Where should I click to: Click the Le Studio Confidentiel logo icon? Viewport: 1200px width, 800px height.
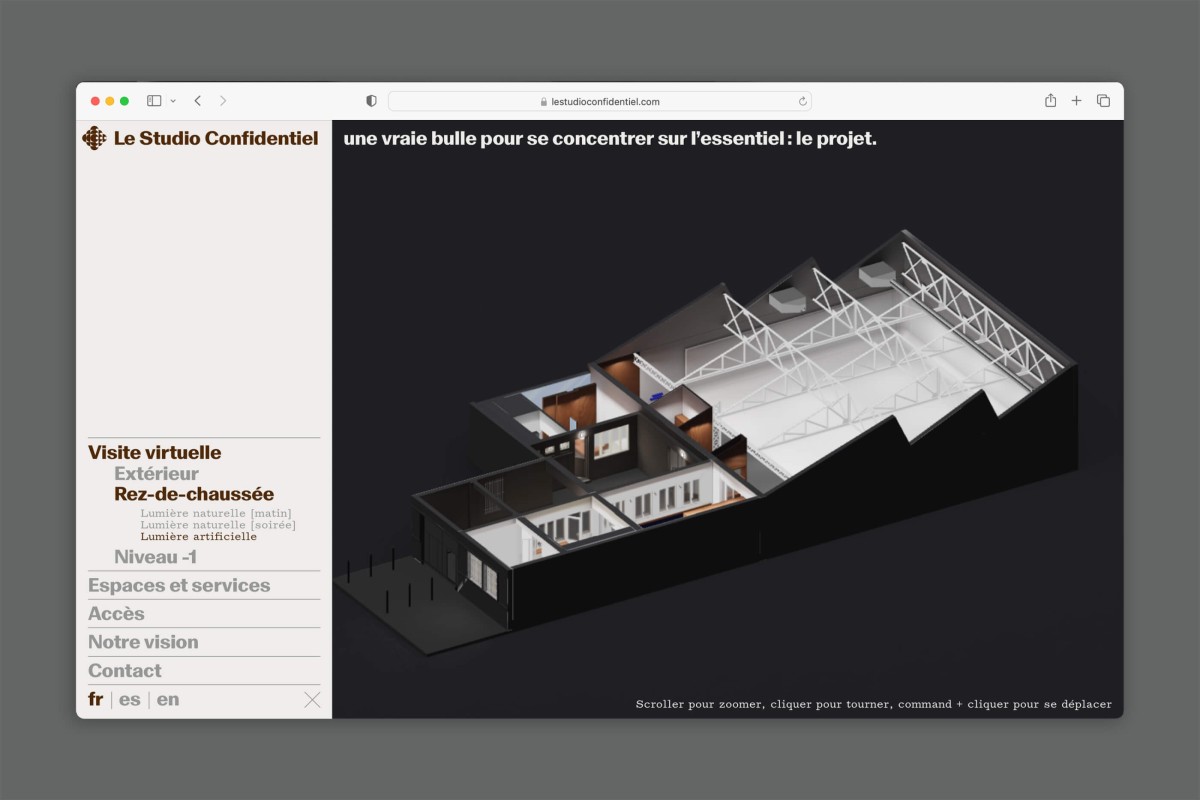pos(95,138)
